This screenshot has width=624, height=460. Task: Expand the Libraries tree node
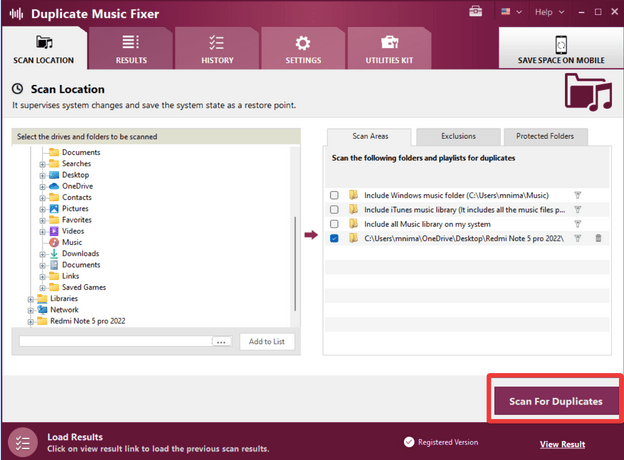[30, 299]
